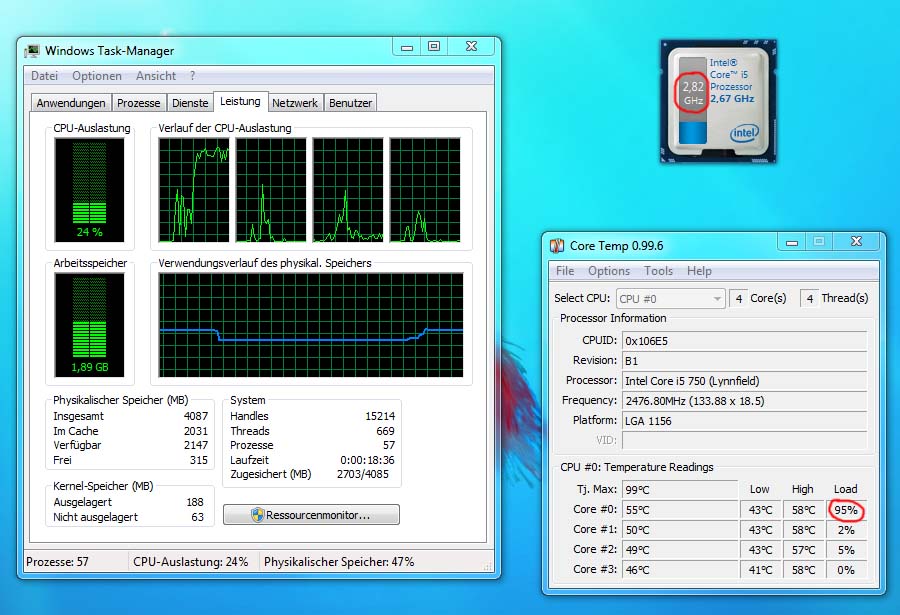Click Core #3 temperature 46°C
Image resolution: width=900 pixels, height=615 pixels.
tap(680, 570)
